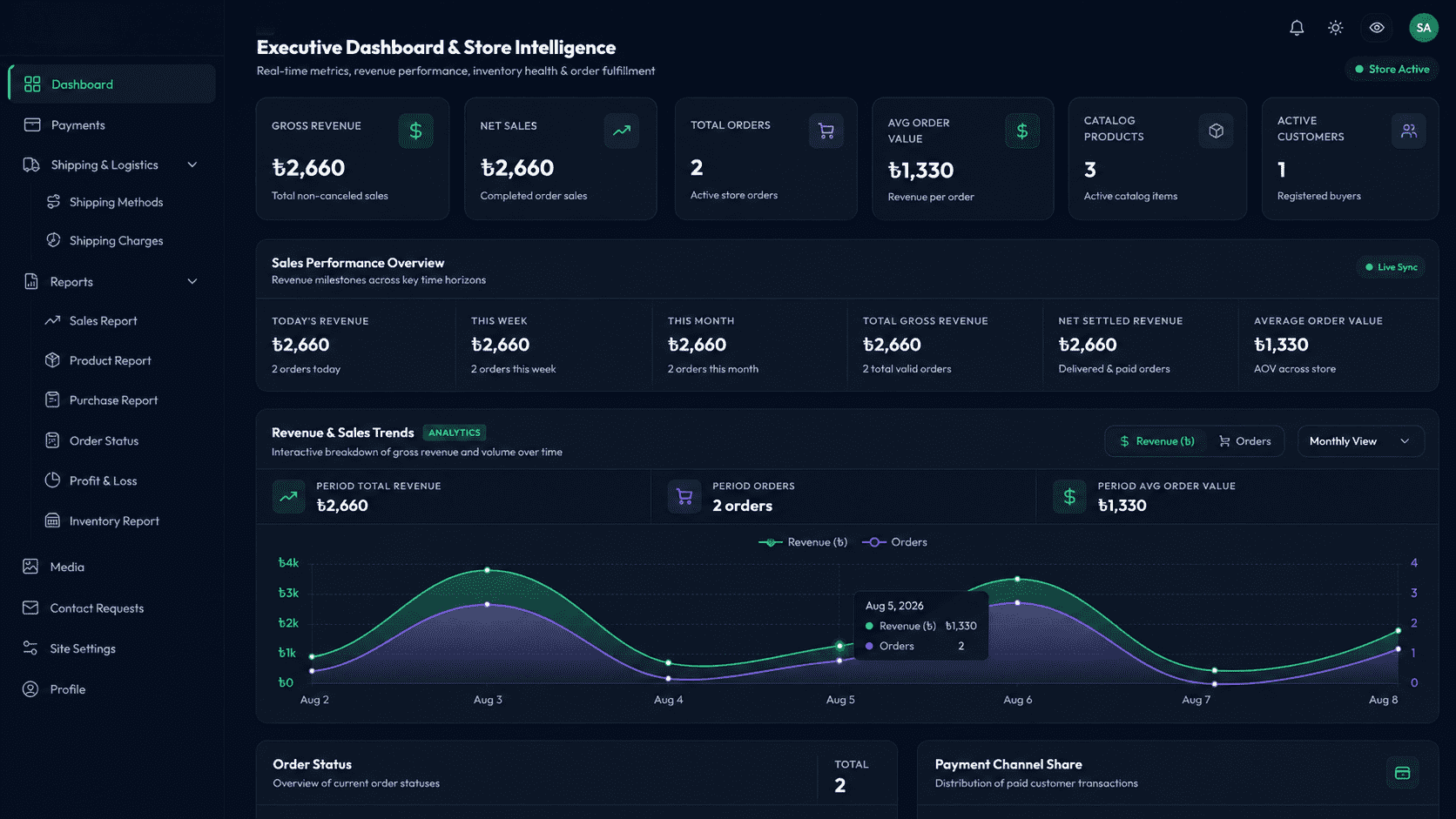
Task: Click the Shipping & Logistics truck icon
Action: [31, 164]
